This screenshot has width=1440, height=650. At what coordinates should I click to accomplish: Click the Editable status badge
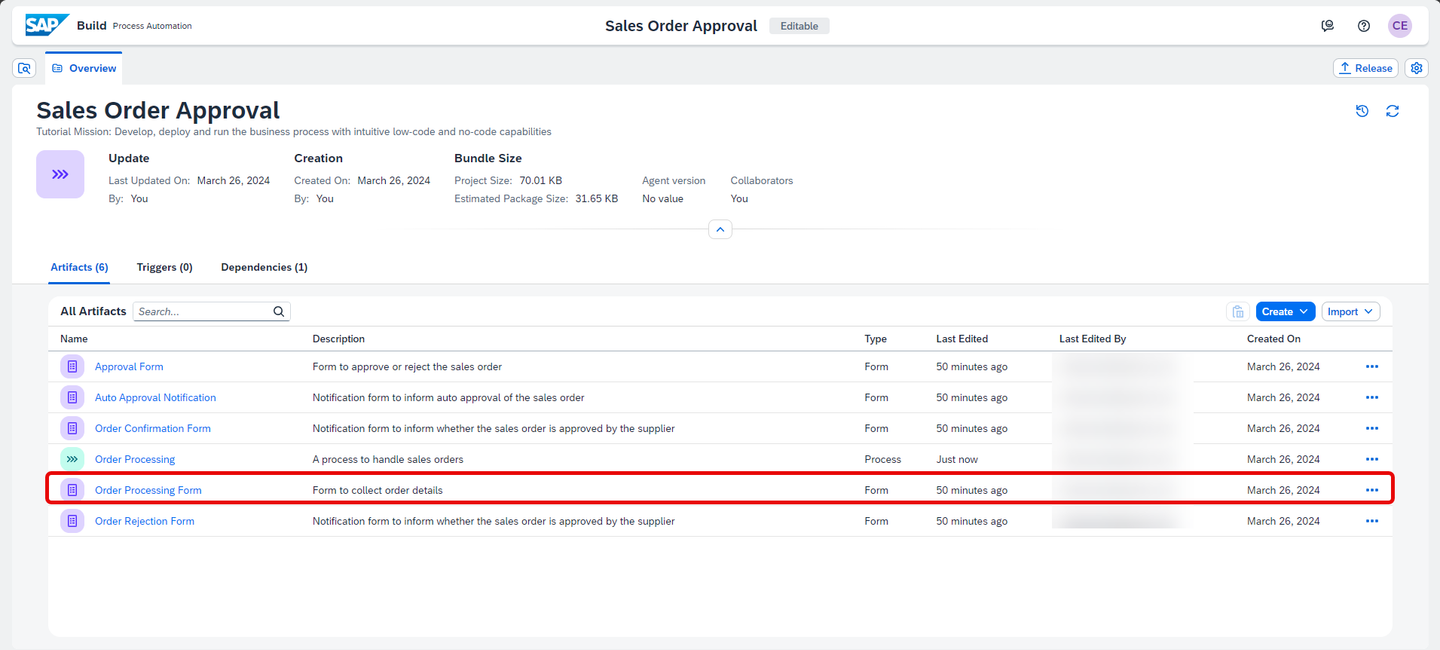(799, 26)
